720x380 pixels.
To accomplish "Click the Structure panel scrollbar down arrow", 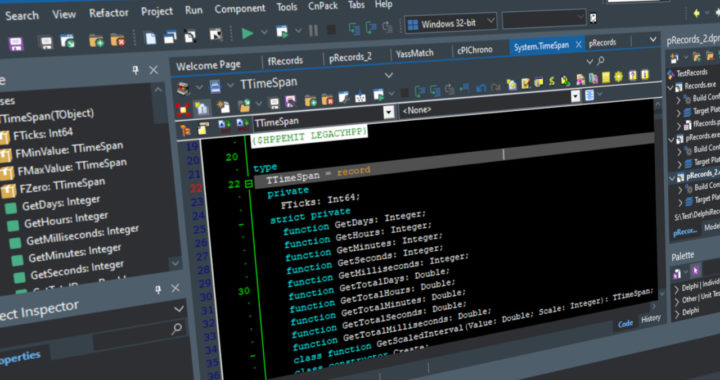I will tap(175, 263).
